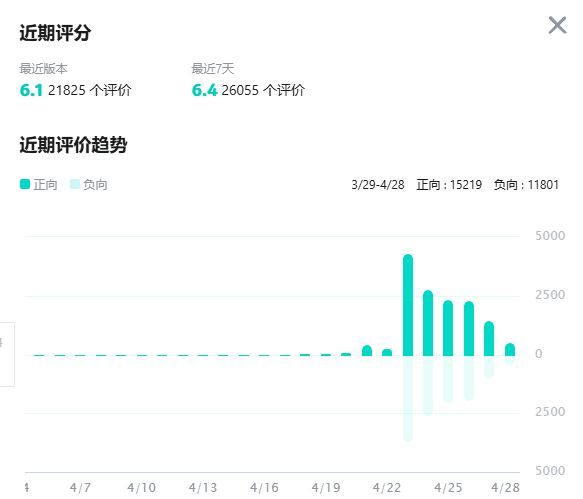Click the 6.4 seven-day score

204,90
